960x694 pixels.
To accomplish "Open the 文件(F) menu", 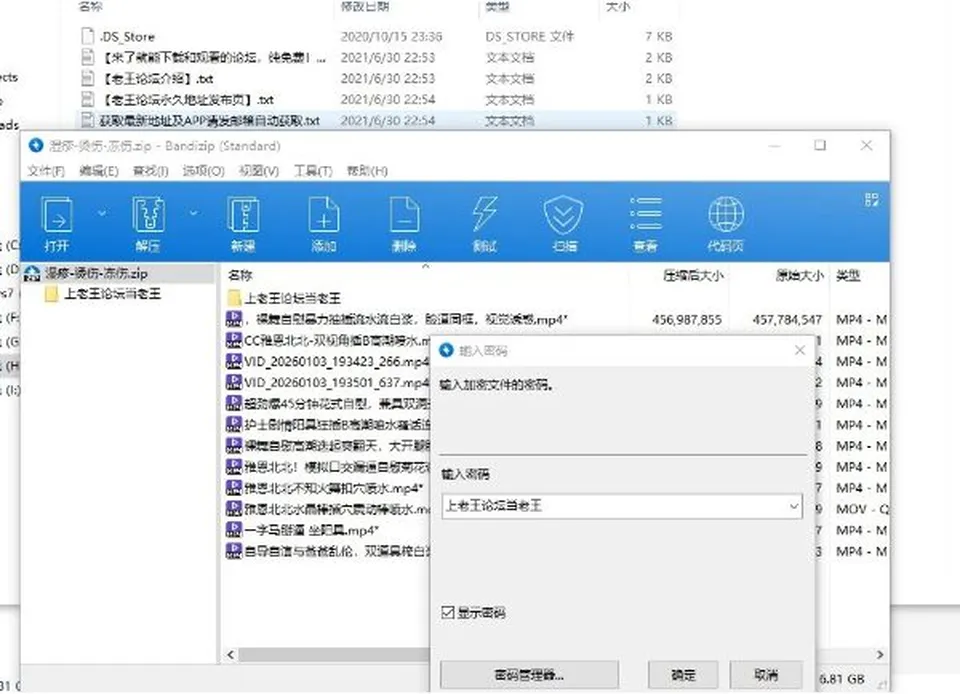I will pos(46,171).
